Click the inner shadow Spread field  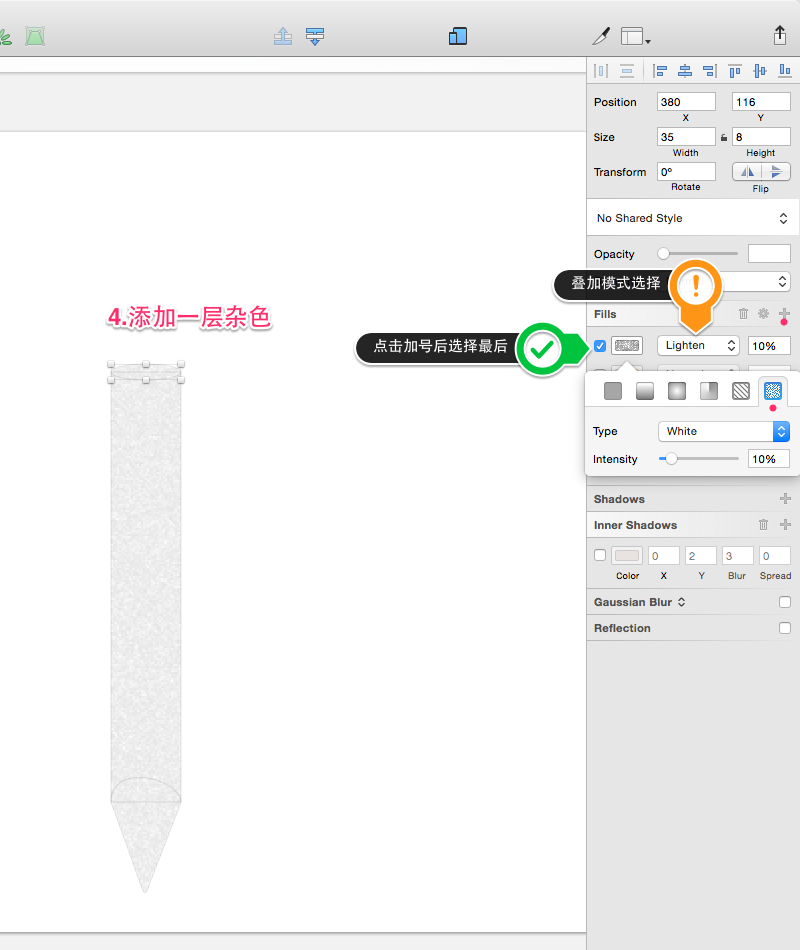click(775, 556)
